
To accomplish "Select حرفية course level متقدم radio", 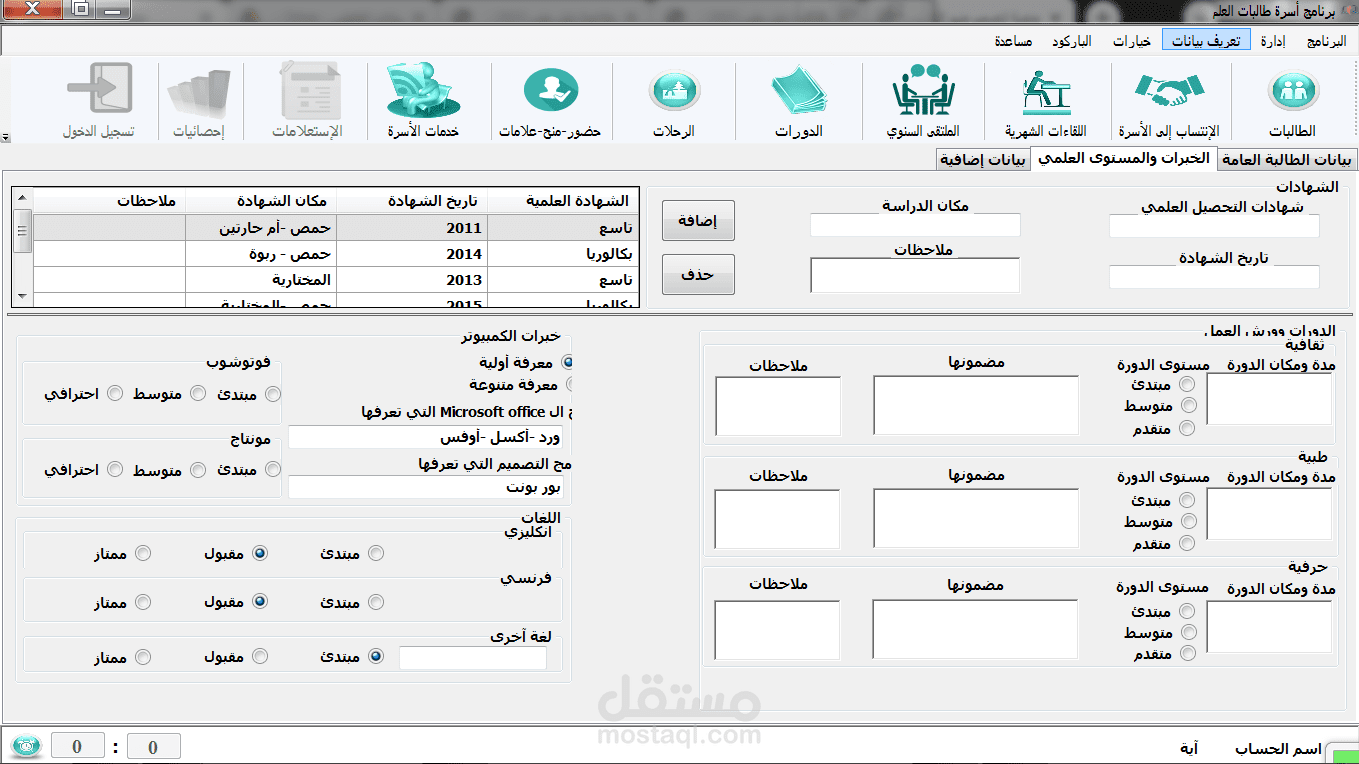I will point(1188,653).
